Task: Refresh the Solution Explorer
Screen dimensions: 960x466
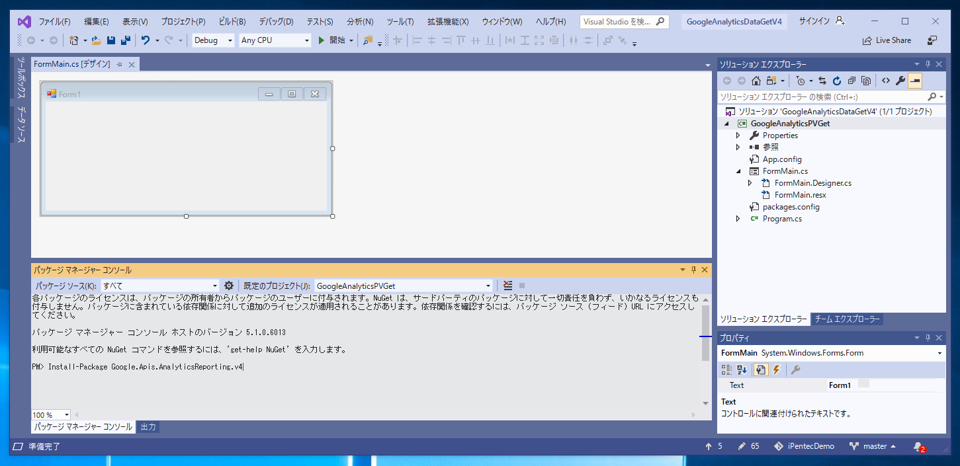Action: click(x=836, y=81)
